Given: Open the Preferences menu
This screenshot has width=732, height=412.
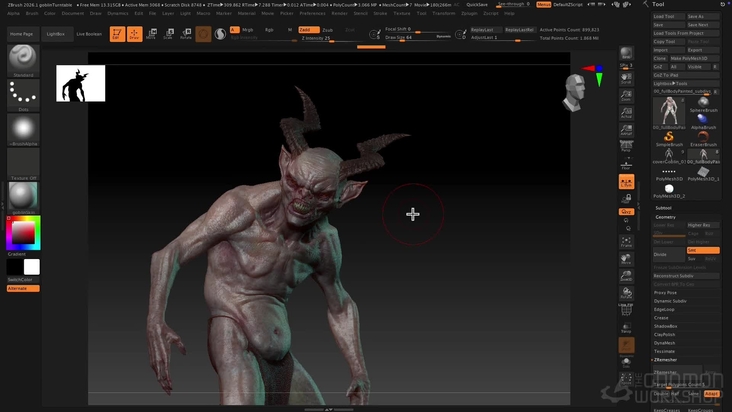Looking at the screenshot, I should click(312, 14).
